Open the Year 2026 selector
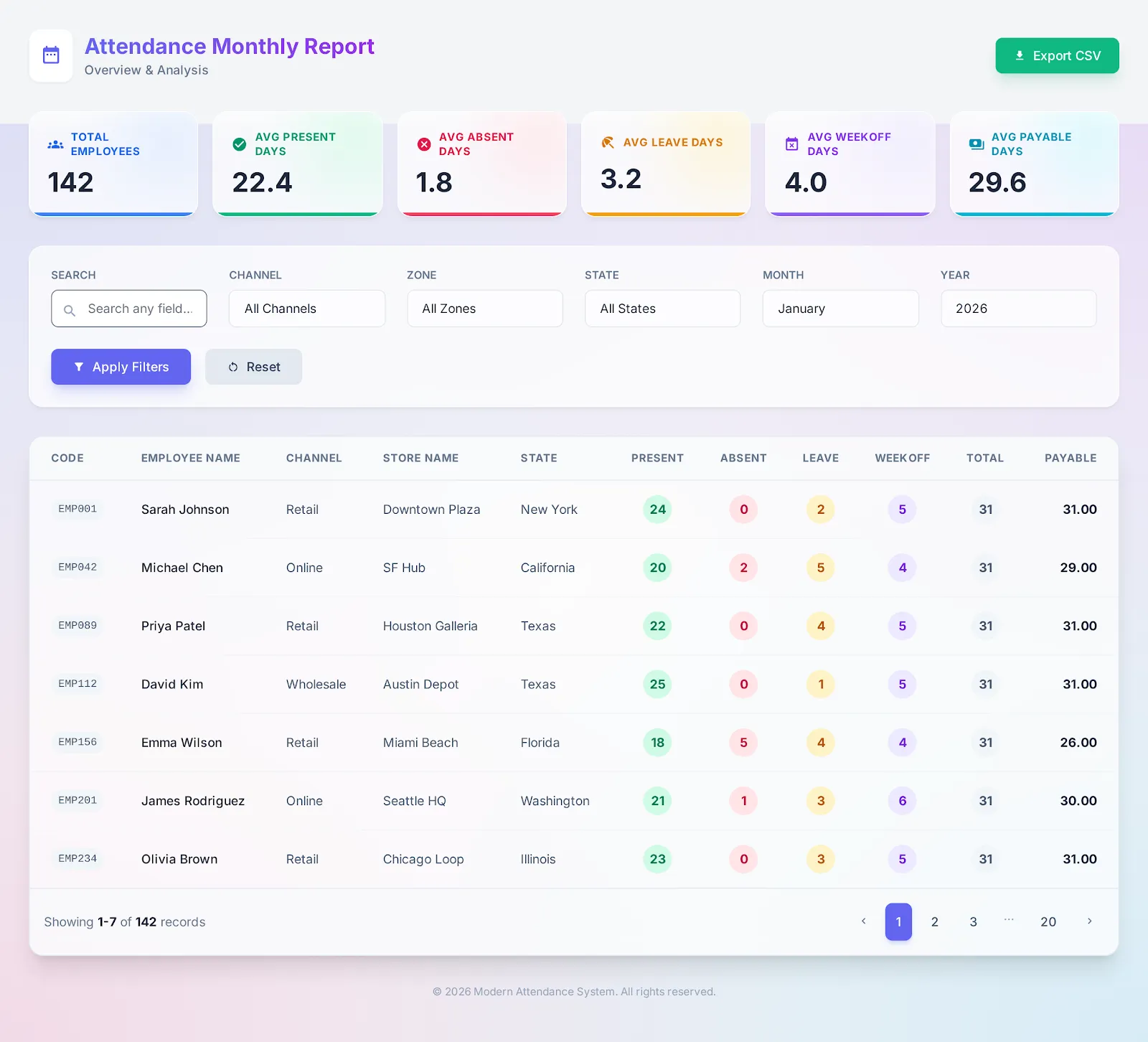This screenshot has width=1148, height=1042. click(x=1018, y=309)
